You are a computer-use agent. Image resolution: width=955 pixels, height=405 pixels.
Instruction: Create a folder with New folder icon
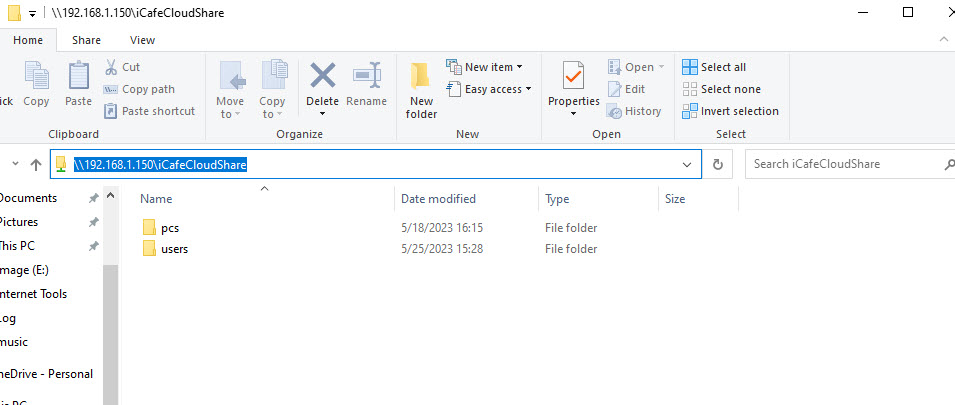421,88
